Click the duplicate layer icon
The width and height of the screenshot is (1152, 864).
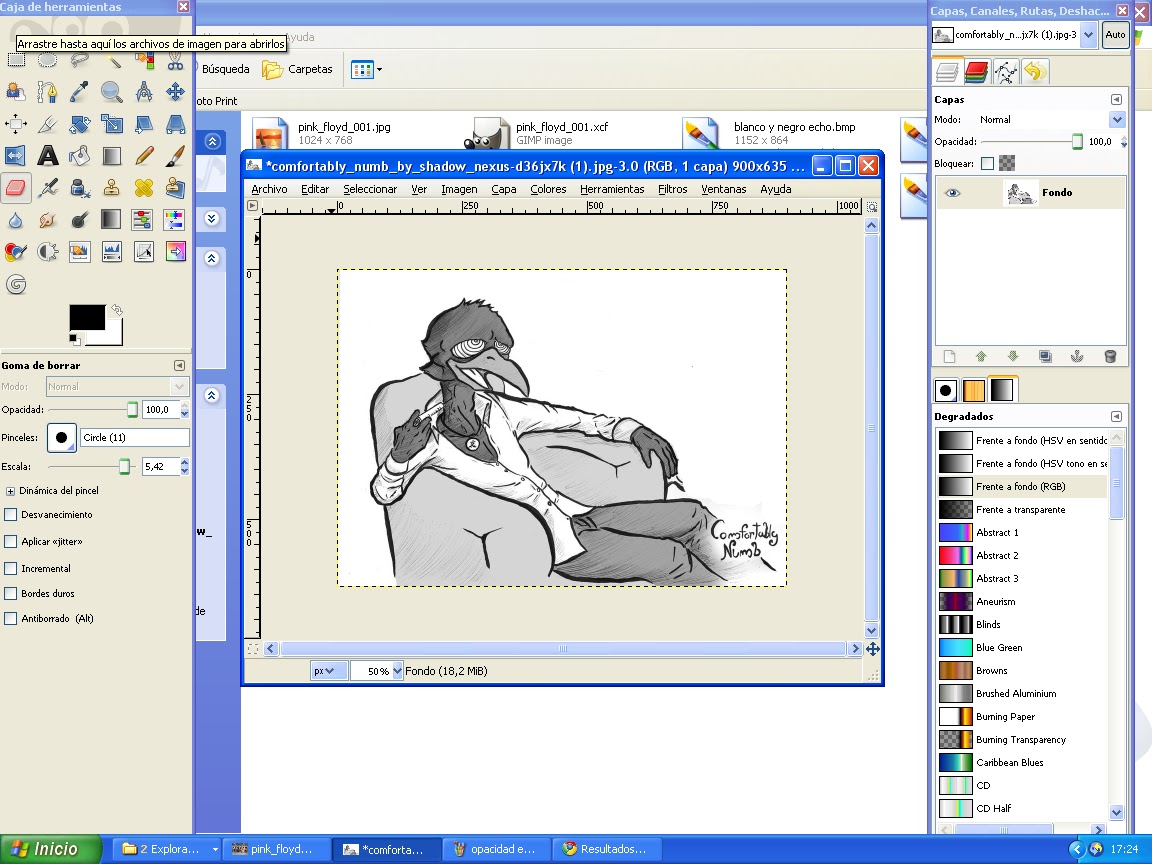click(x=1045, y=356)
